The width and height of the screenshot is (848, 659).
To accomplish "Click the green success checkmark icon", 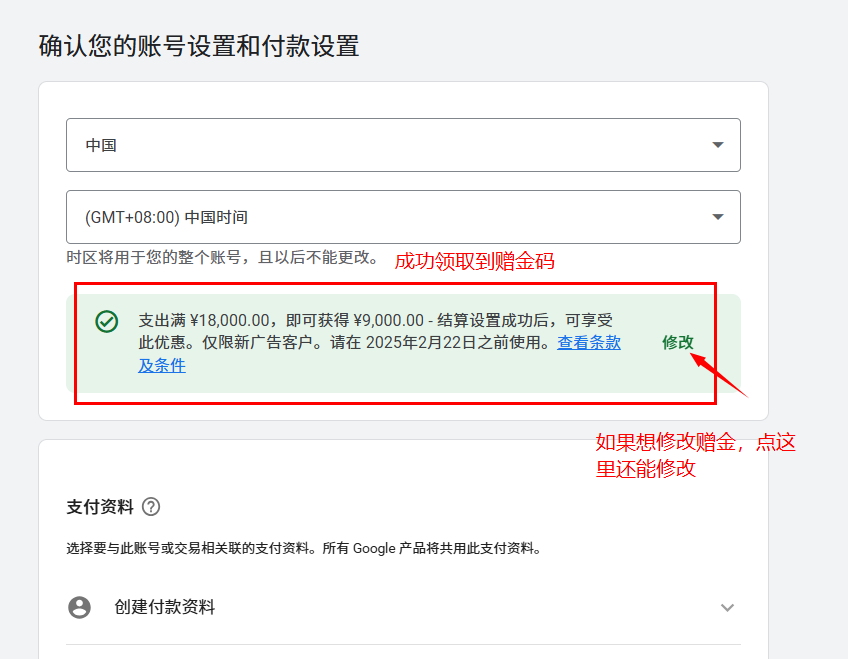I will (107, 321).
